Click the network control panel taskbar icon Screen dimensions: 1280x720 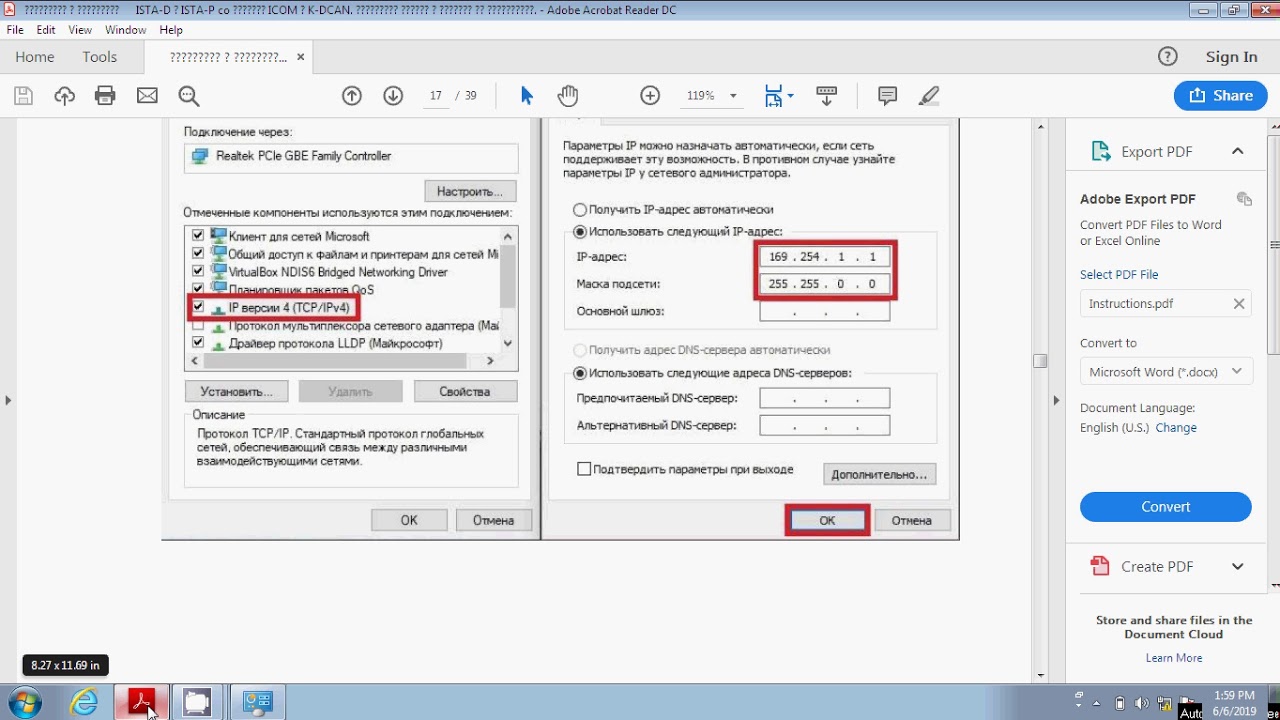[258, 703]
